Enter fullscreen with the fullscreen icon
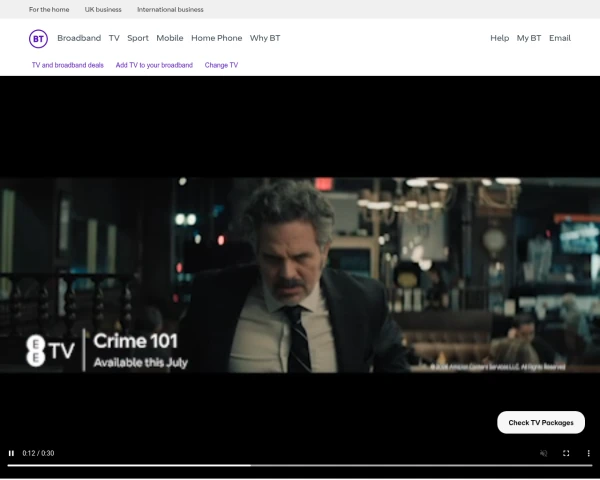The width and height of the screenshot is (600, 480). (x=566, y=453)
